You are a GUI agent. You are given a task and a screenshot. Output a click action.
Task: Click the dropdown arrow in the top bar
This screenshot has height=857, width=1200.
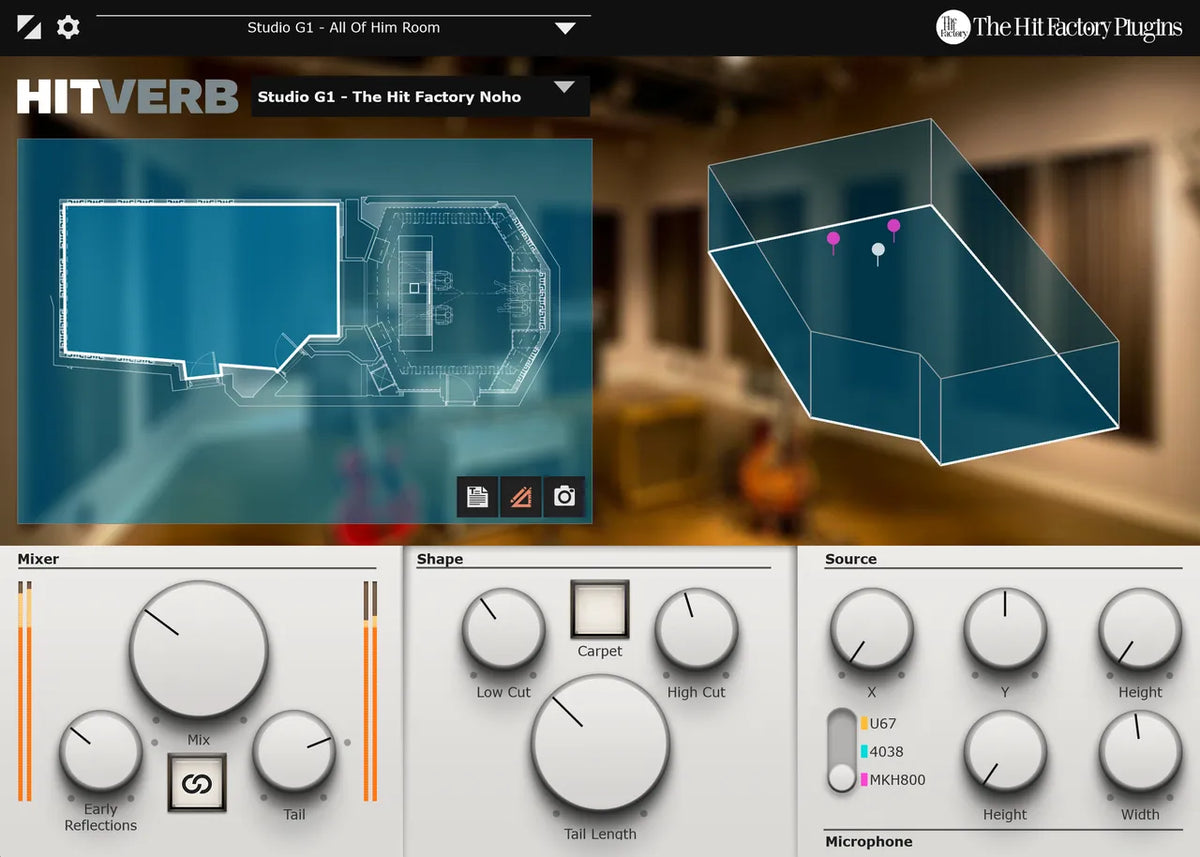pyautogui.click(x=566, y=28)
